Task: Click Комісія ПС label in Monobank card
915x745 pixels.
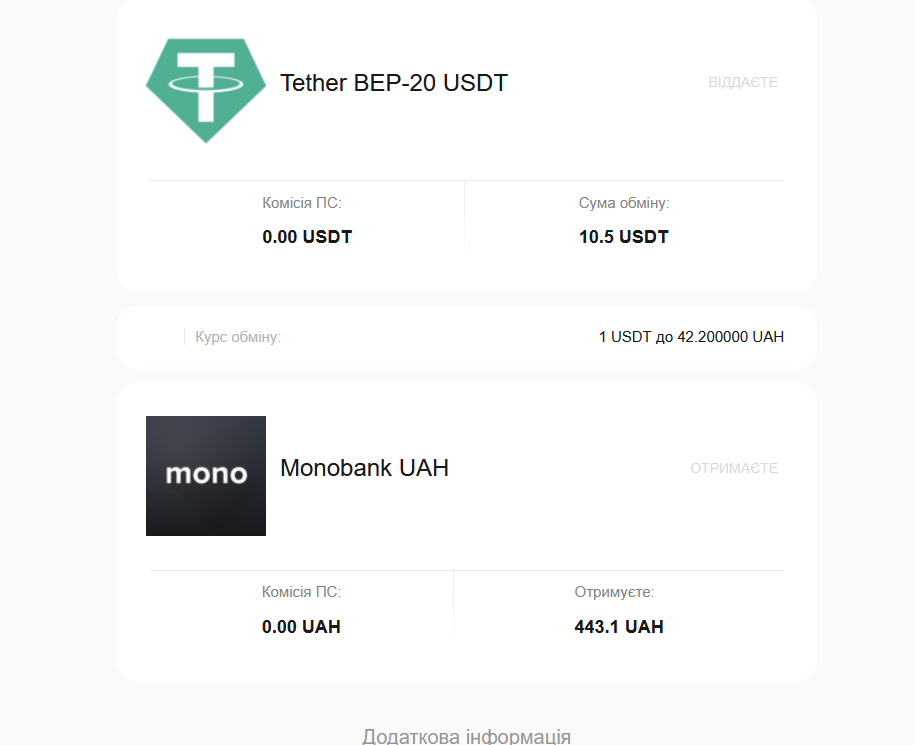Action: pos(301,592)
